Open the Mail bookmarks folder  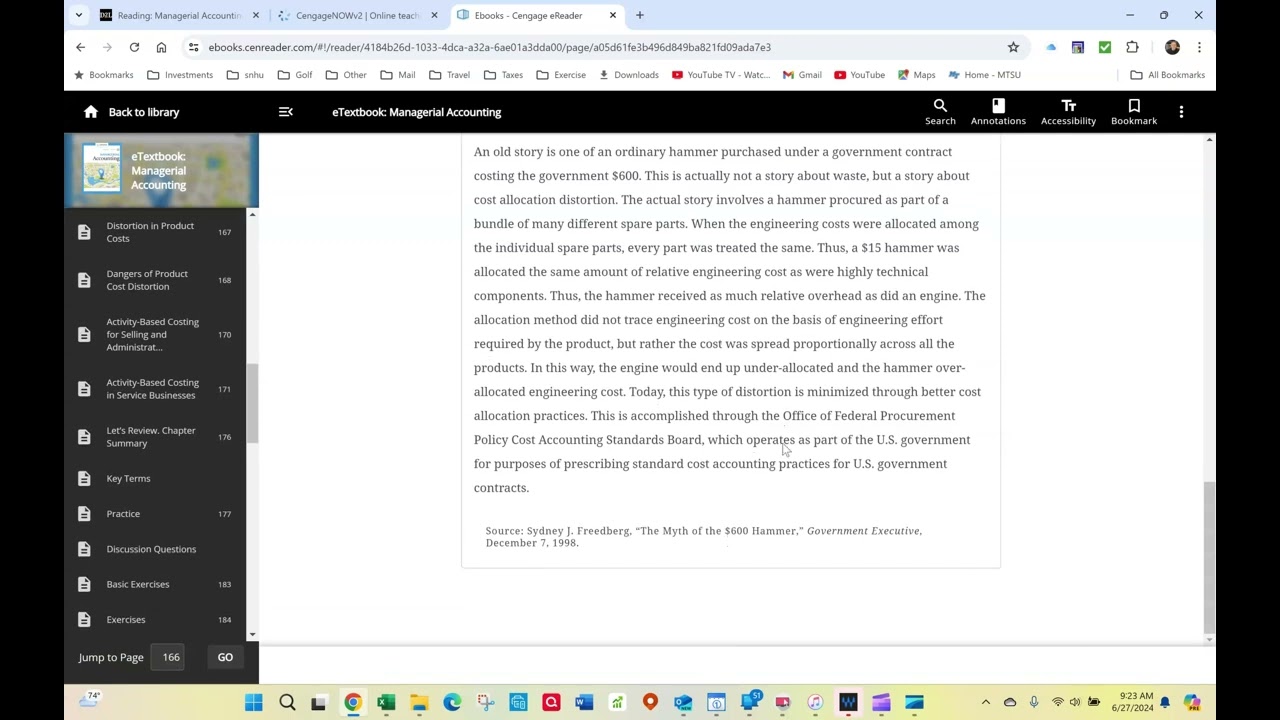pos(397,75)
